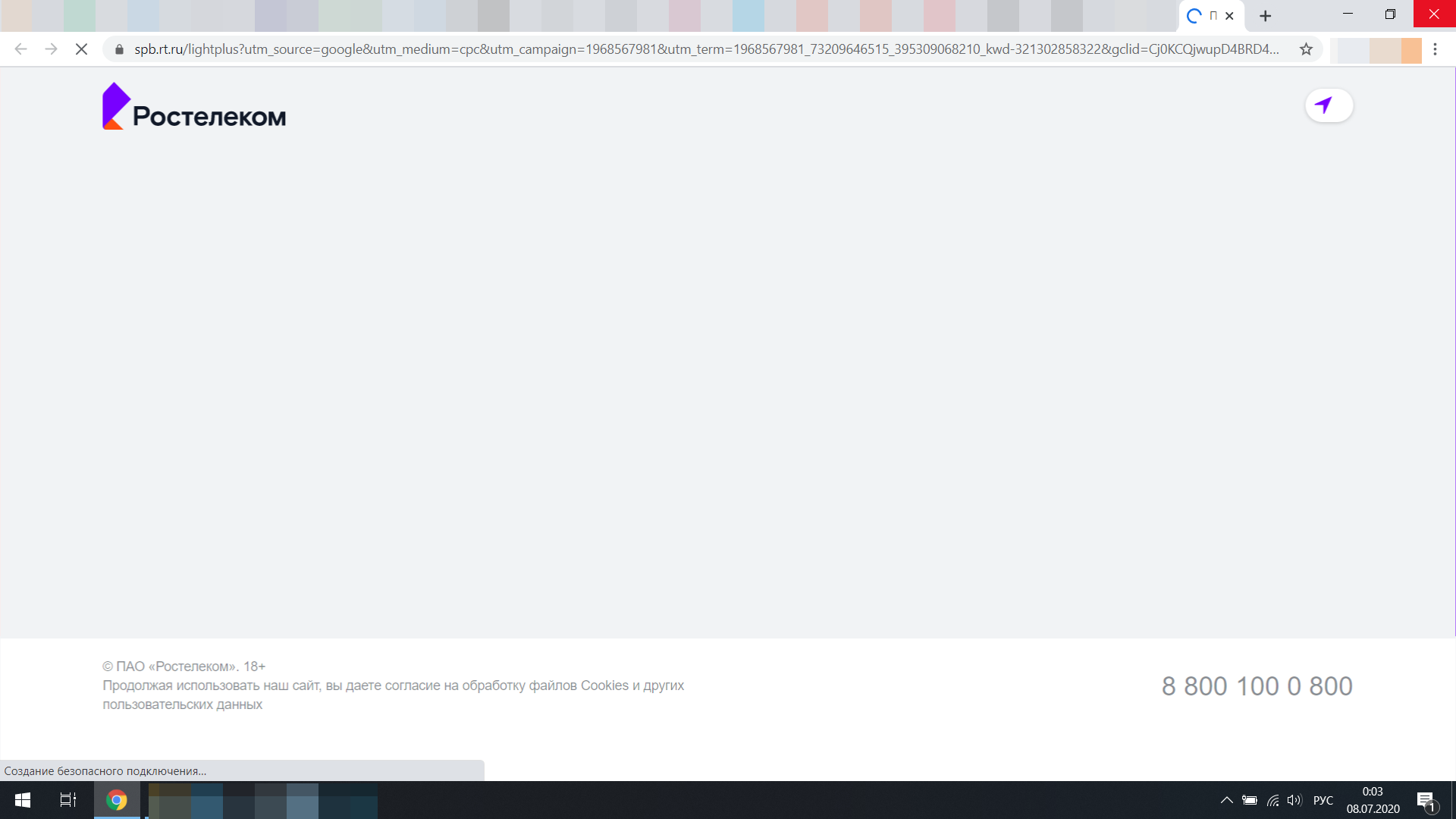This screenshot has height=819, width=1456.
Task: Open the Action Center notifications
Action: point(1426,800)
